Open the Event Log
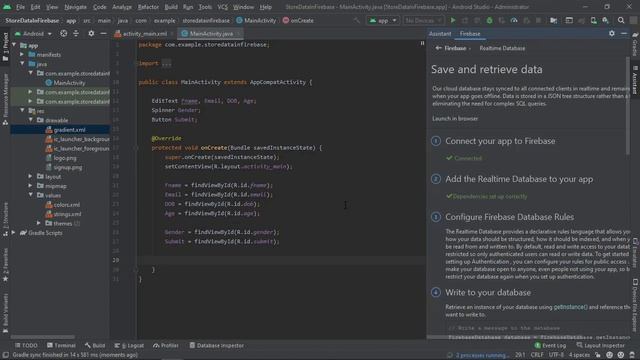 click(550, 346)
